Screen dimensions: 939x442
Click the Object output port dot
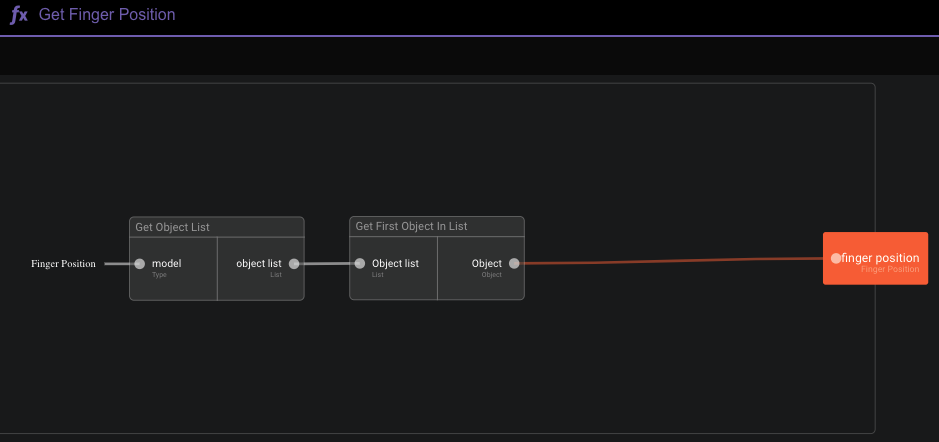[514, 264]
